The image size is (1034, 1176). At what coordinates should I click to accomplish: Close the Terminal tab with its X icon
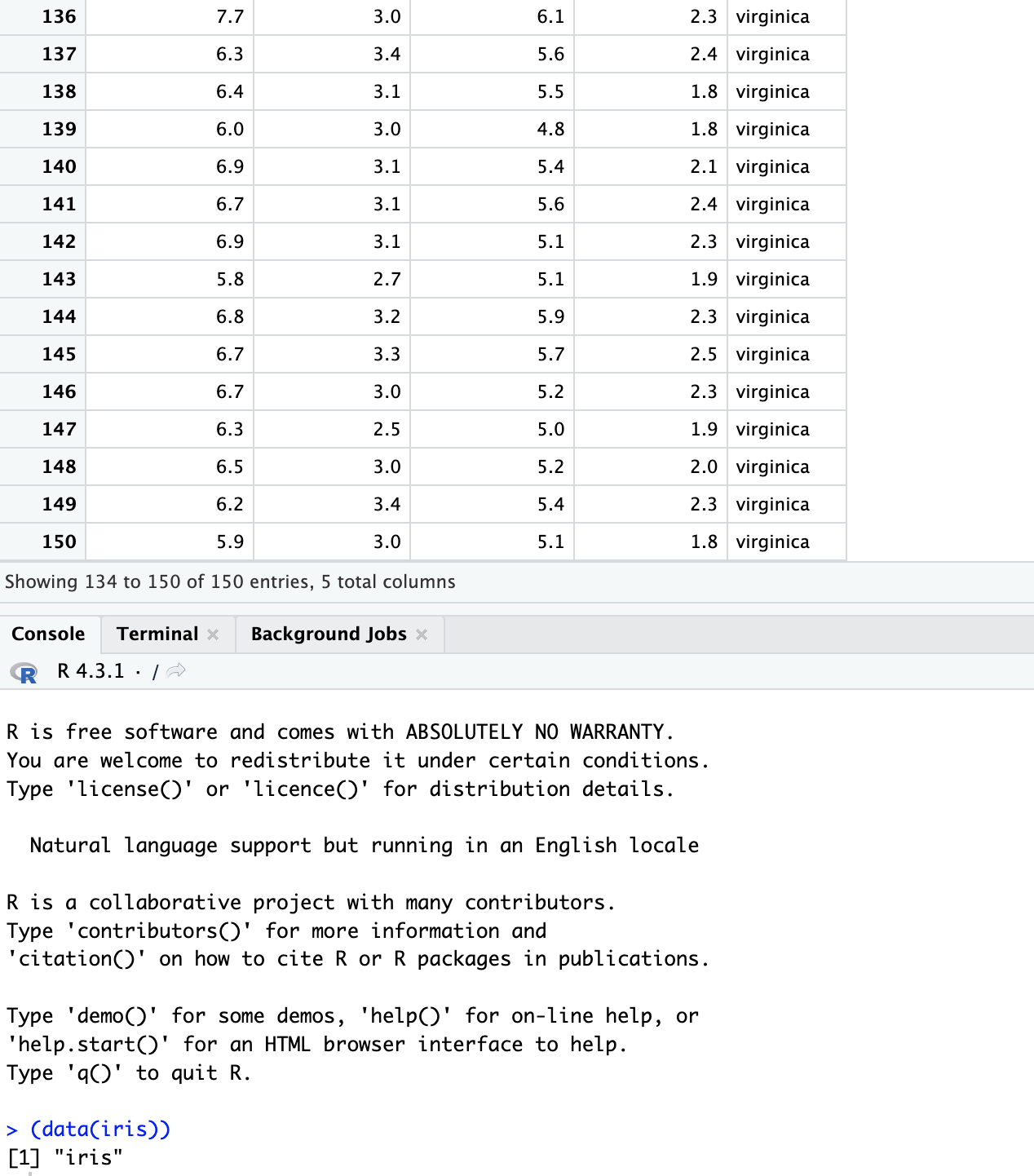tap(213, 634)
